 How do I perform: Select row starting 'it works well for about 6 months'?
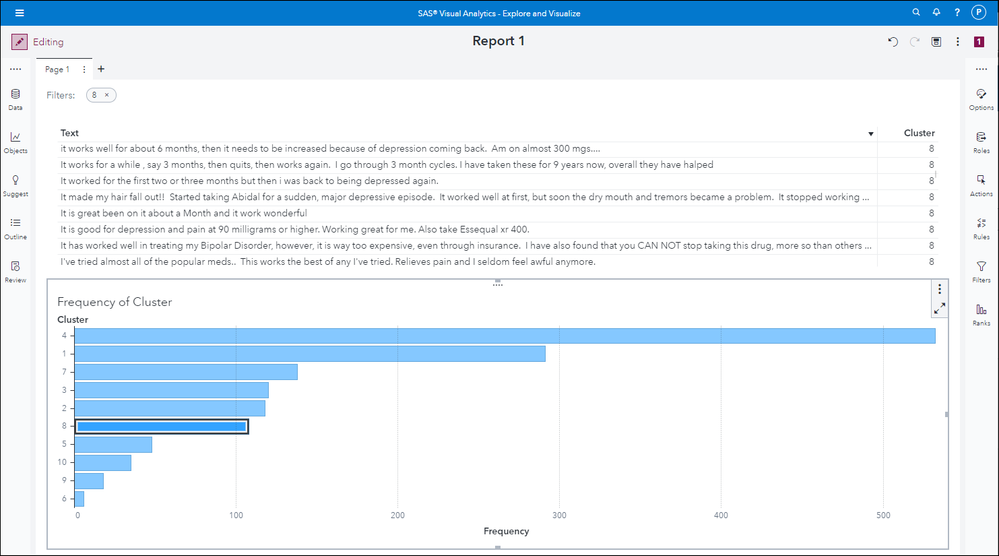[498, 148]
